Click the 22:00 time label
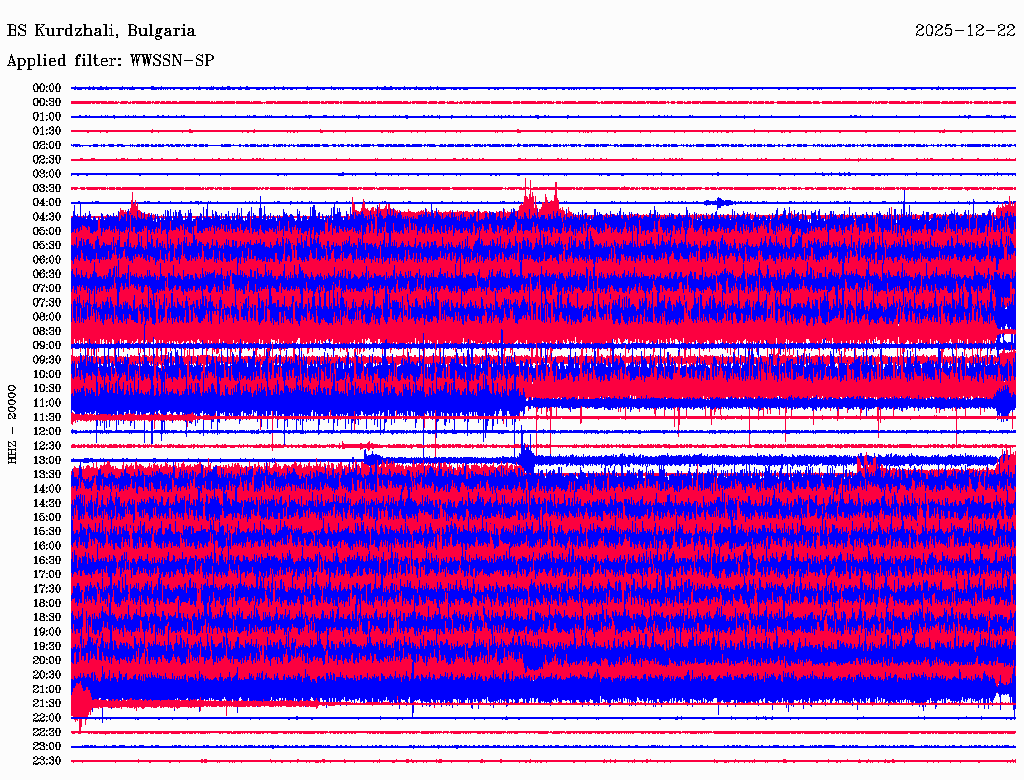This screenshot has height=780, width=1024. 47,717
